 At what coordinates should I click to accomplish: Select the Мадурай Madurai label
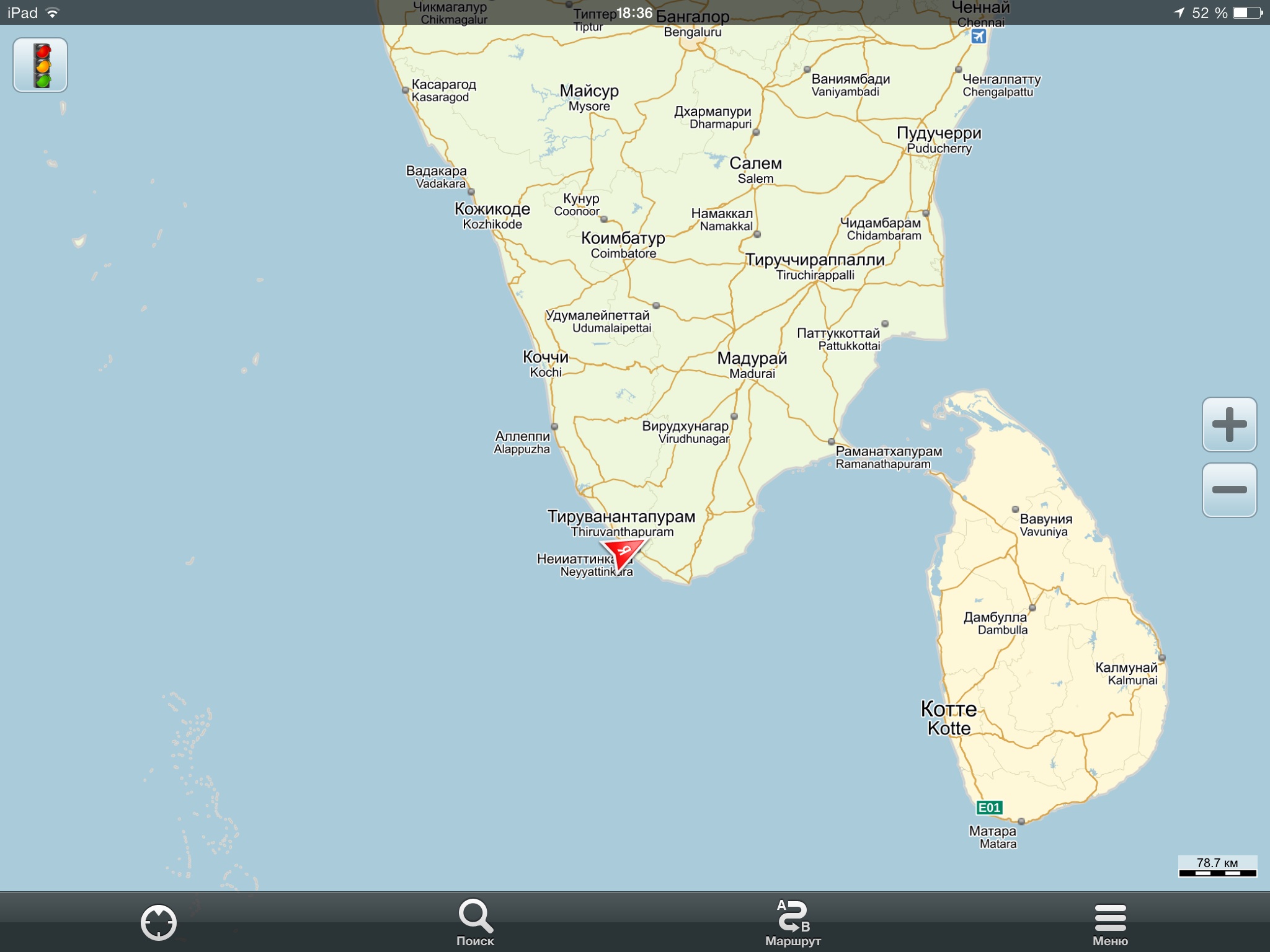click(752, 365)
